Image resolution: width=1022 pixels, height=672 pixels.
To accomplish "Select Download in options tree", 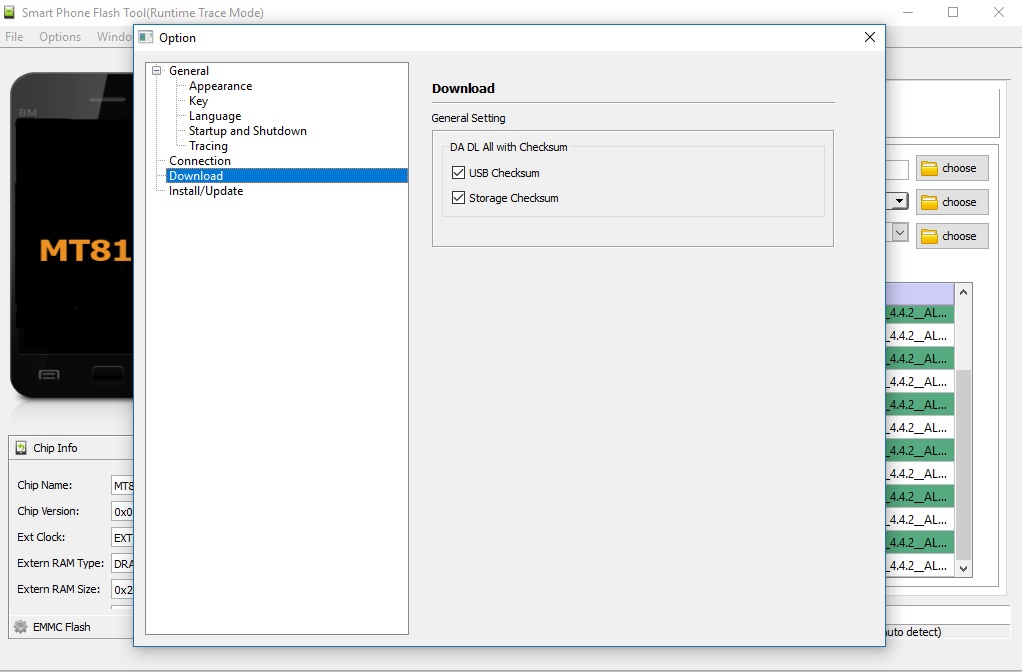I will 287,175.
